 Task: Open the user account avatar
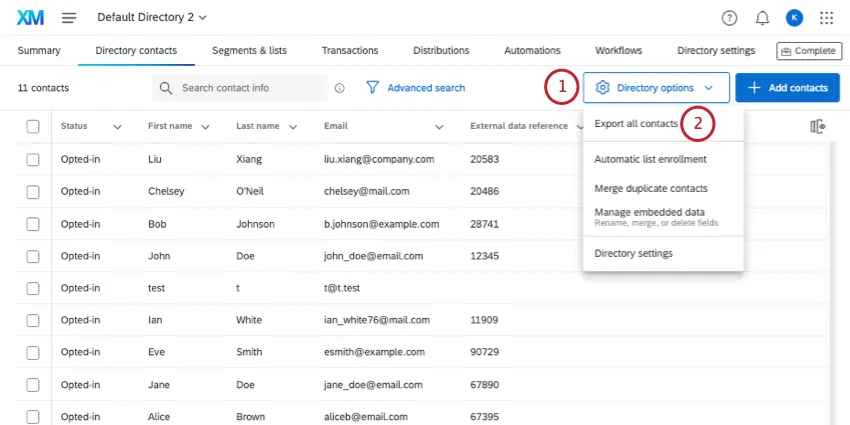(794, 18)
